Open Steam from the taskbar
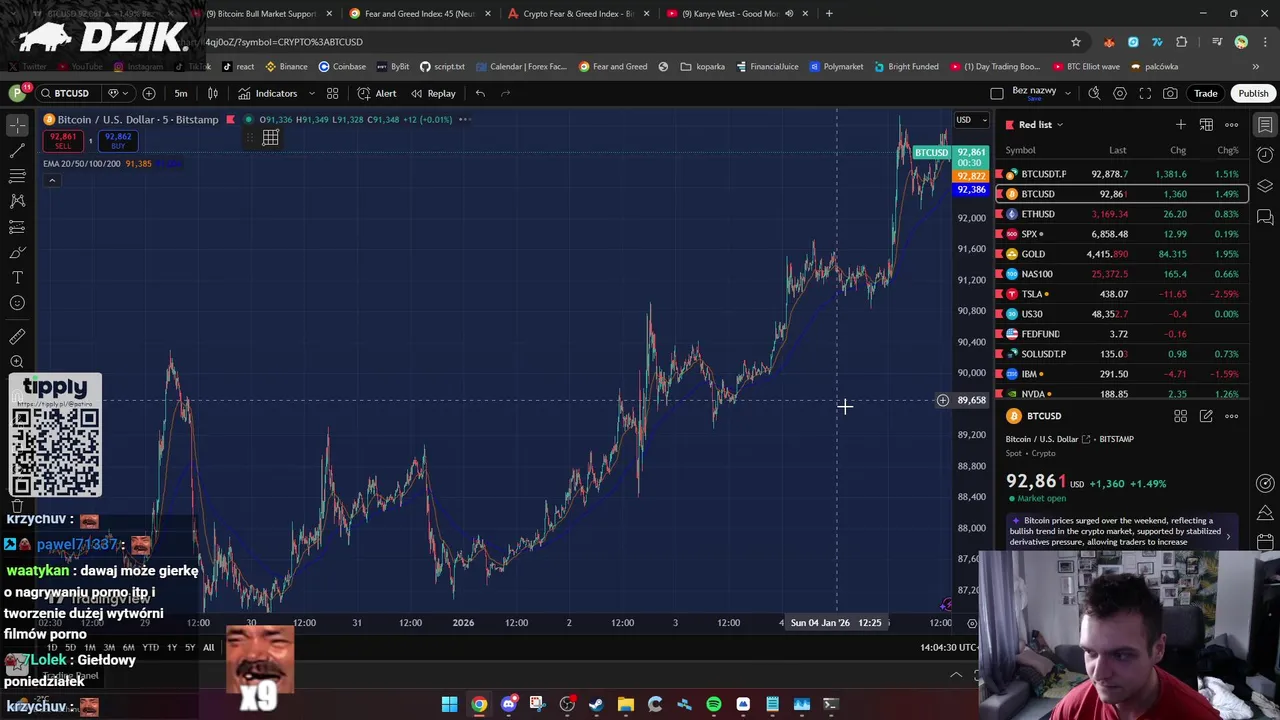 pyautogui.click(x=596, y=705)
